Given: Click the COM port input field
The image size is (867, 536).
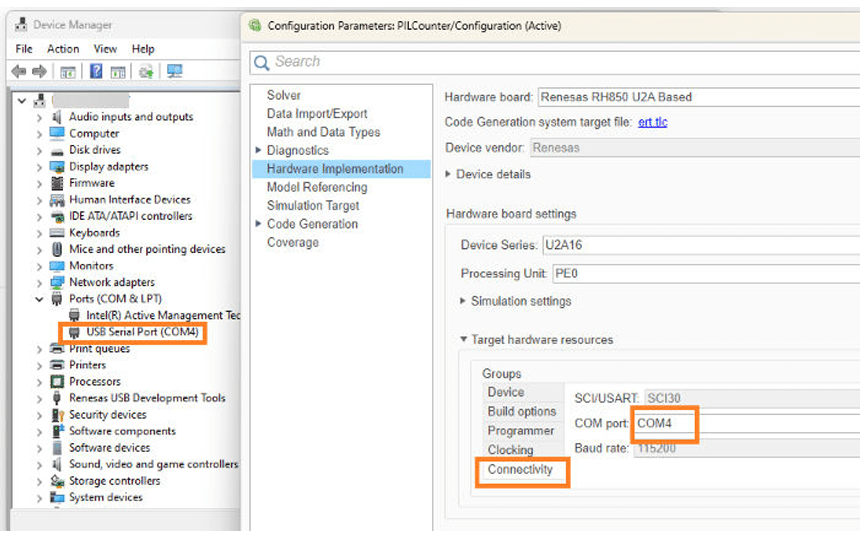Looking at the screenshot, I should 745,424.
